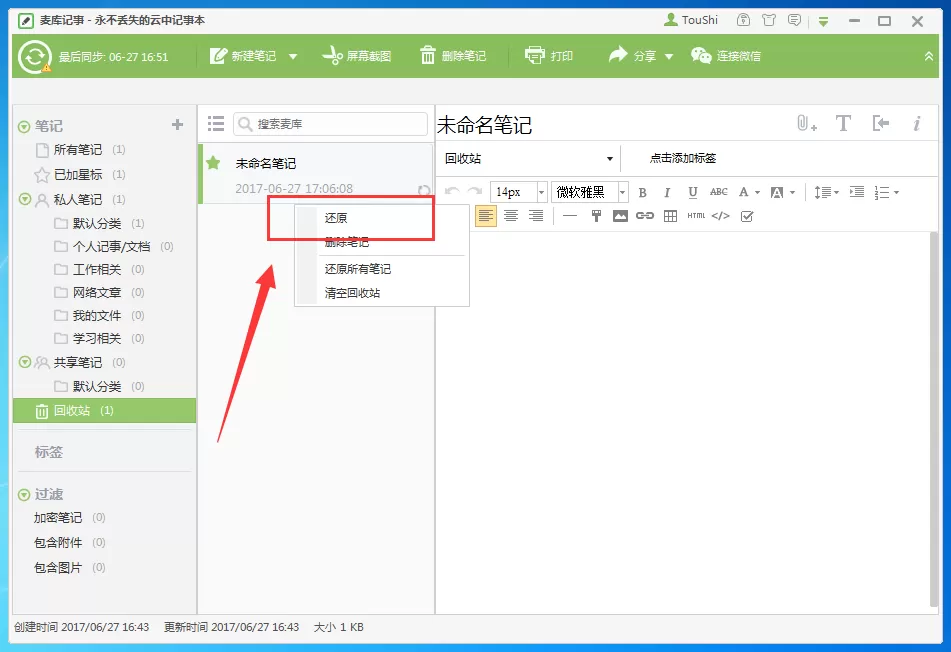The height and width of the screenshot is (652, 951).
Task: Select 所有笔记 in the sidebar
Action: click(x=79, y=150)
